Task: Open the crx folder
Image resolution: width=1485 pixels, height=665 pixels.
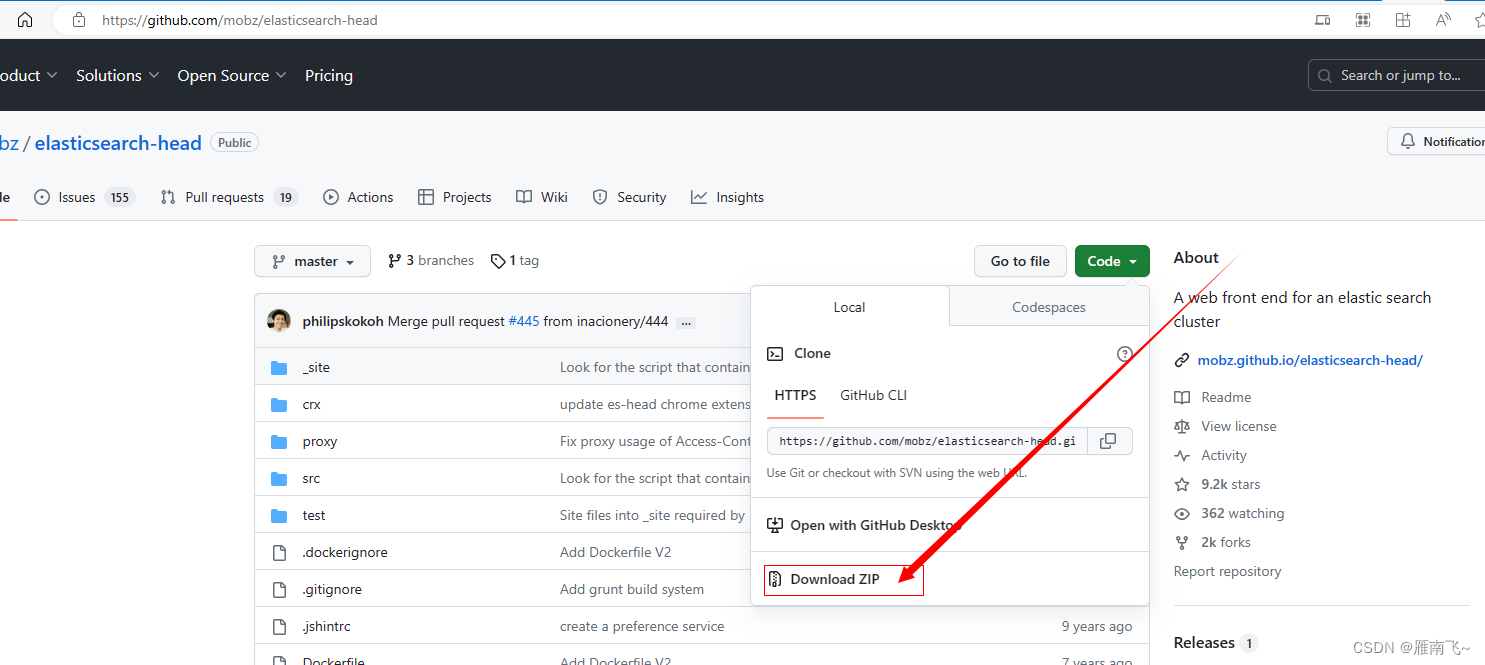Action: (x=312, y=404)
